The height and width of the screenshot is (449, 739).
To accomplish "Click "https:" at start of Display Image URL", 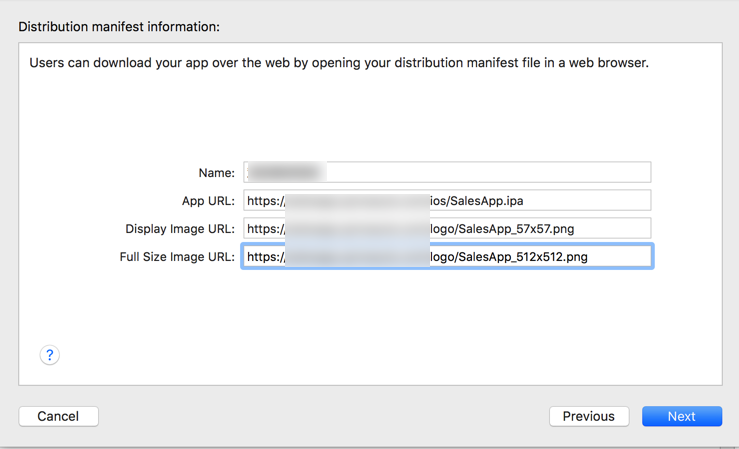I will coord(265,229).
